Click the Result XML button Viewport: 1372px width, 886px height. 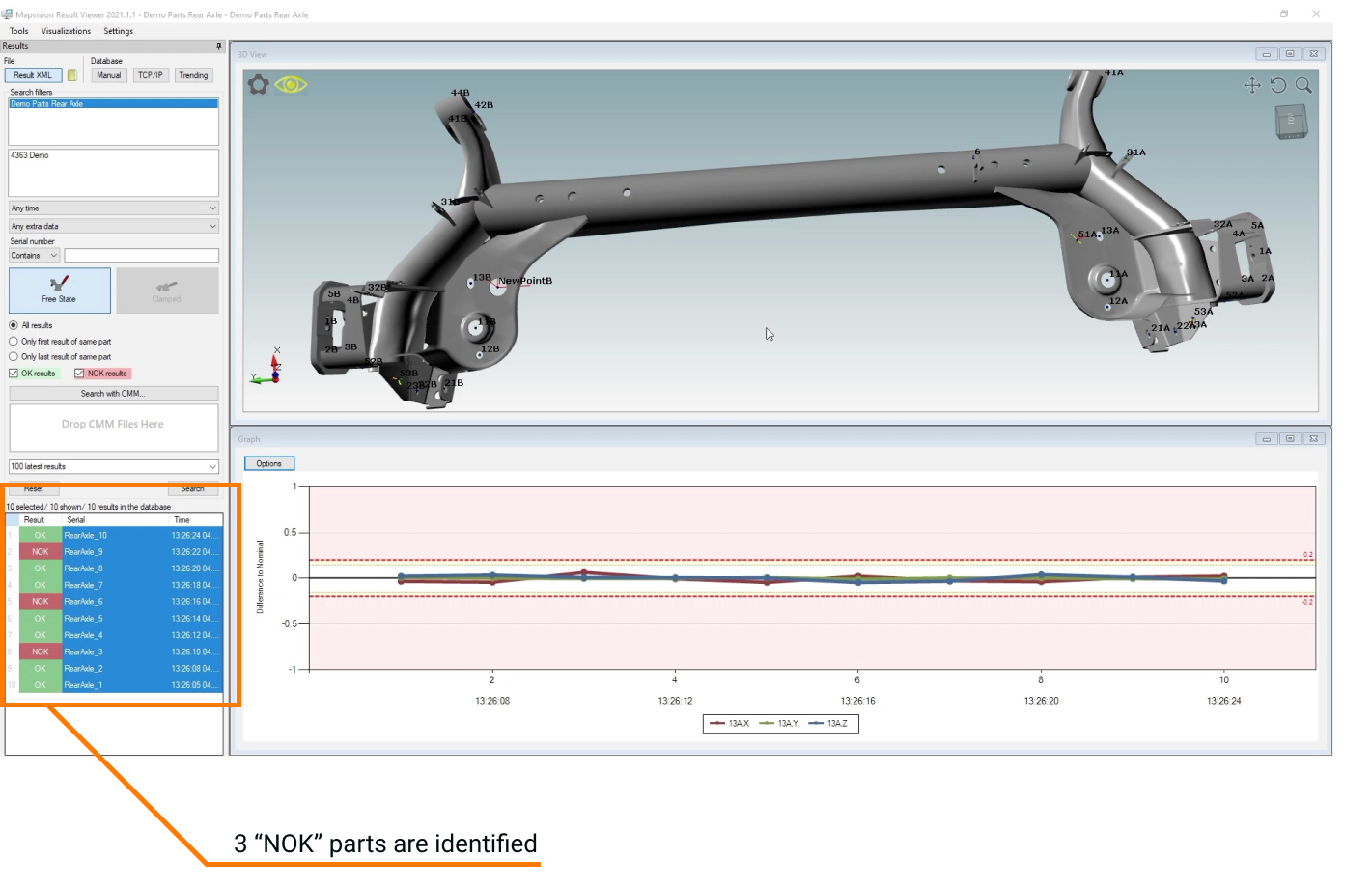tap(33, 75)
